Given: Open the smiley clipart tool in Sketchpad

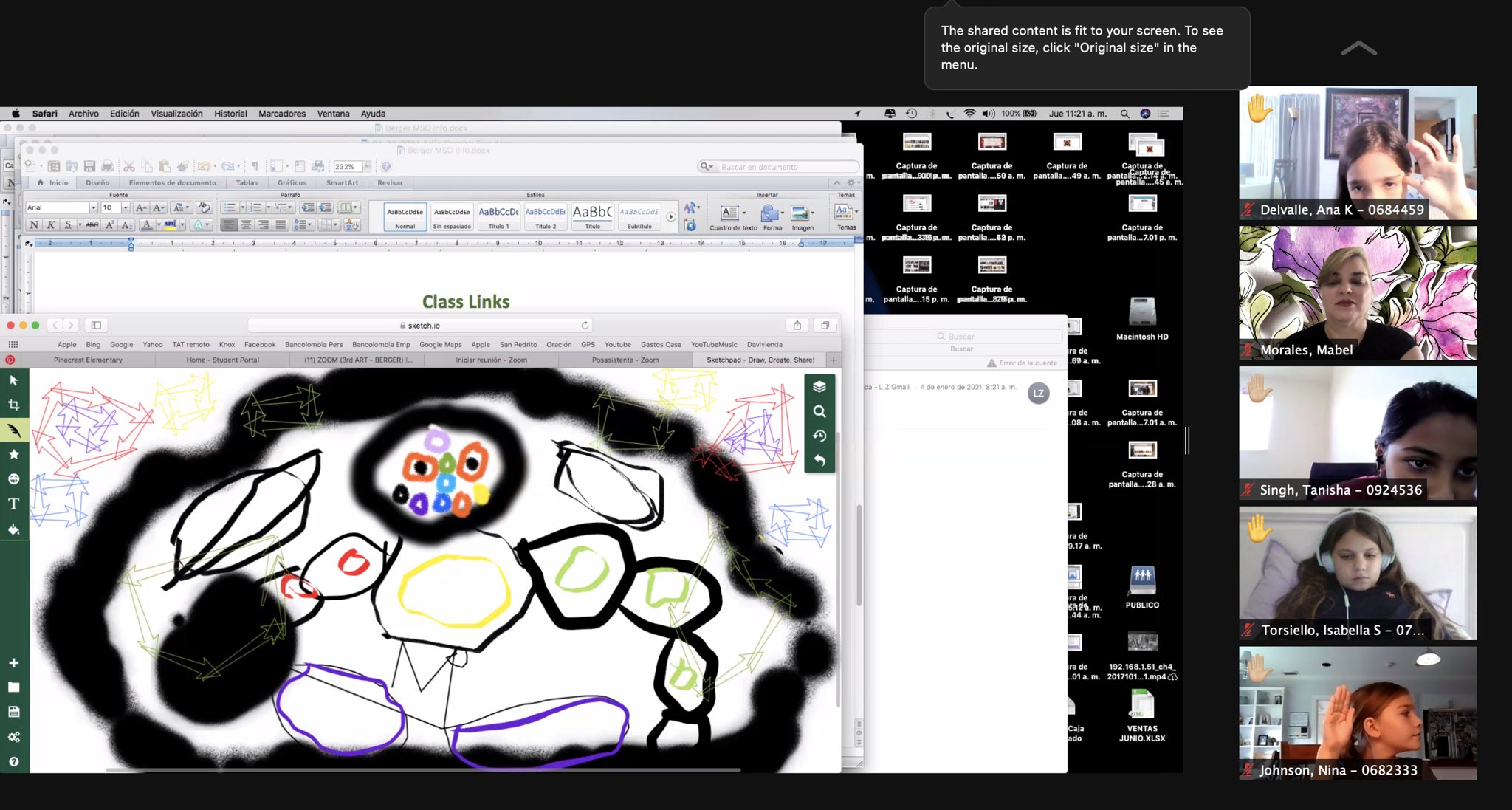Looking at the screenshot, I should tap(13, 478).
